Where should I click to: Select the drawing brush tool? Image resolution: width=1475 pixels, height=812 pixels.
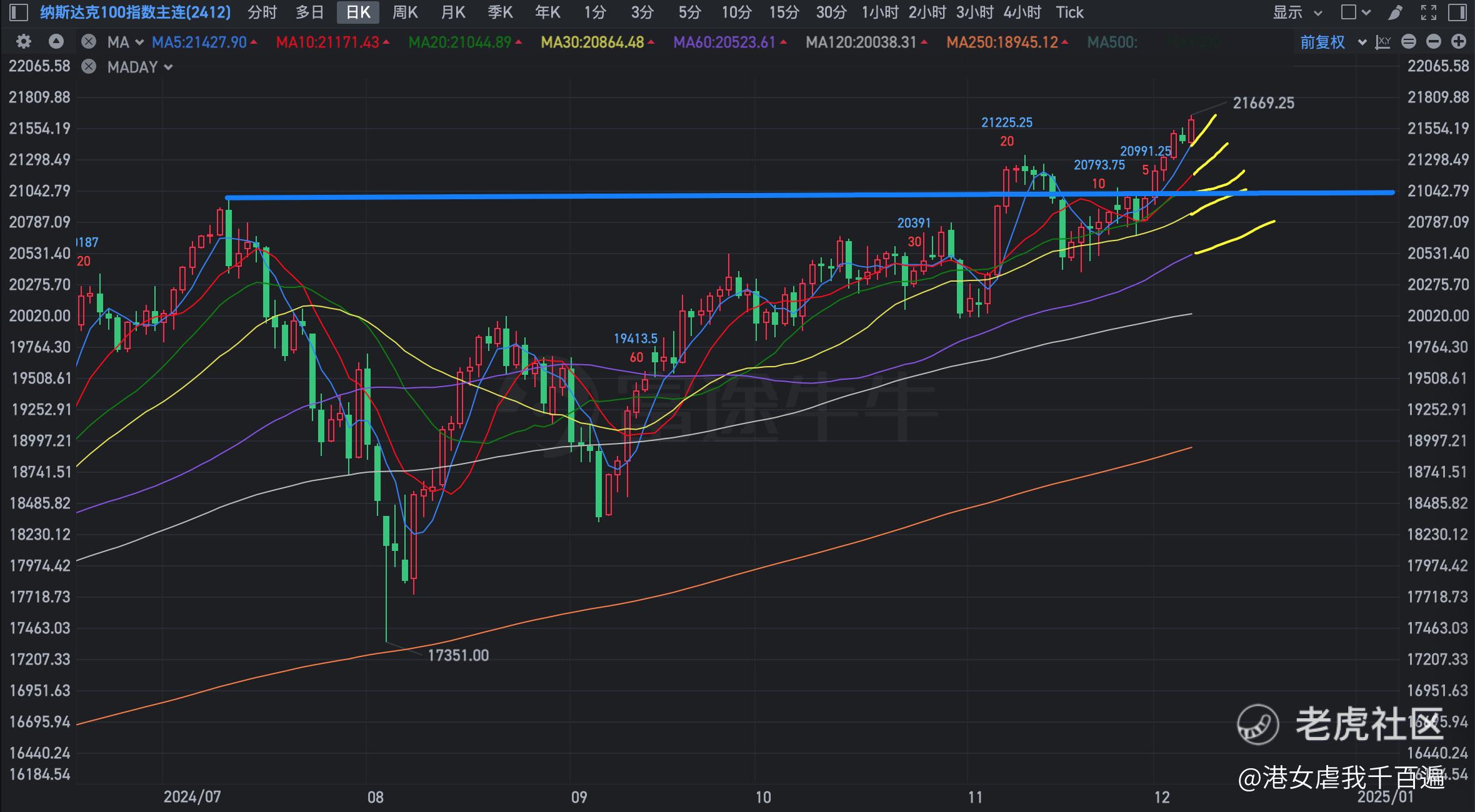click(1395, 12)
